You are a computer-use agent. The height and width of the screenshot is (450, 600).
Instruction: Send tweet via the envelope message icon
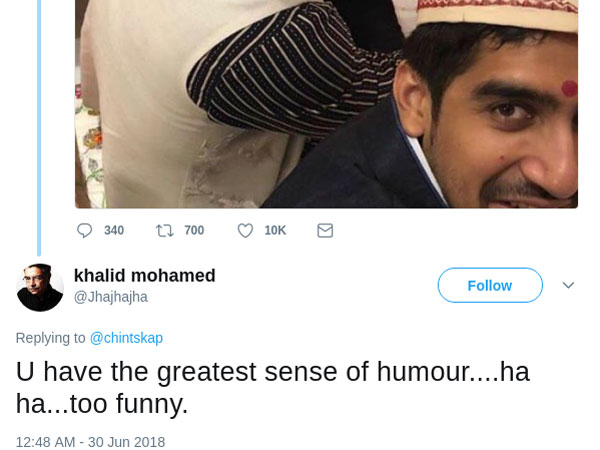point(325,230)
